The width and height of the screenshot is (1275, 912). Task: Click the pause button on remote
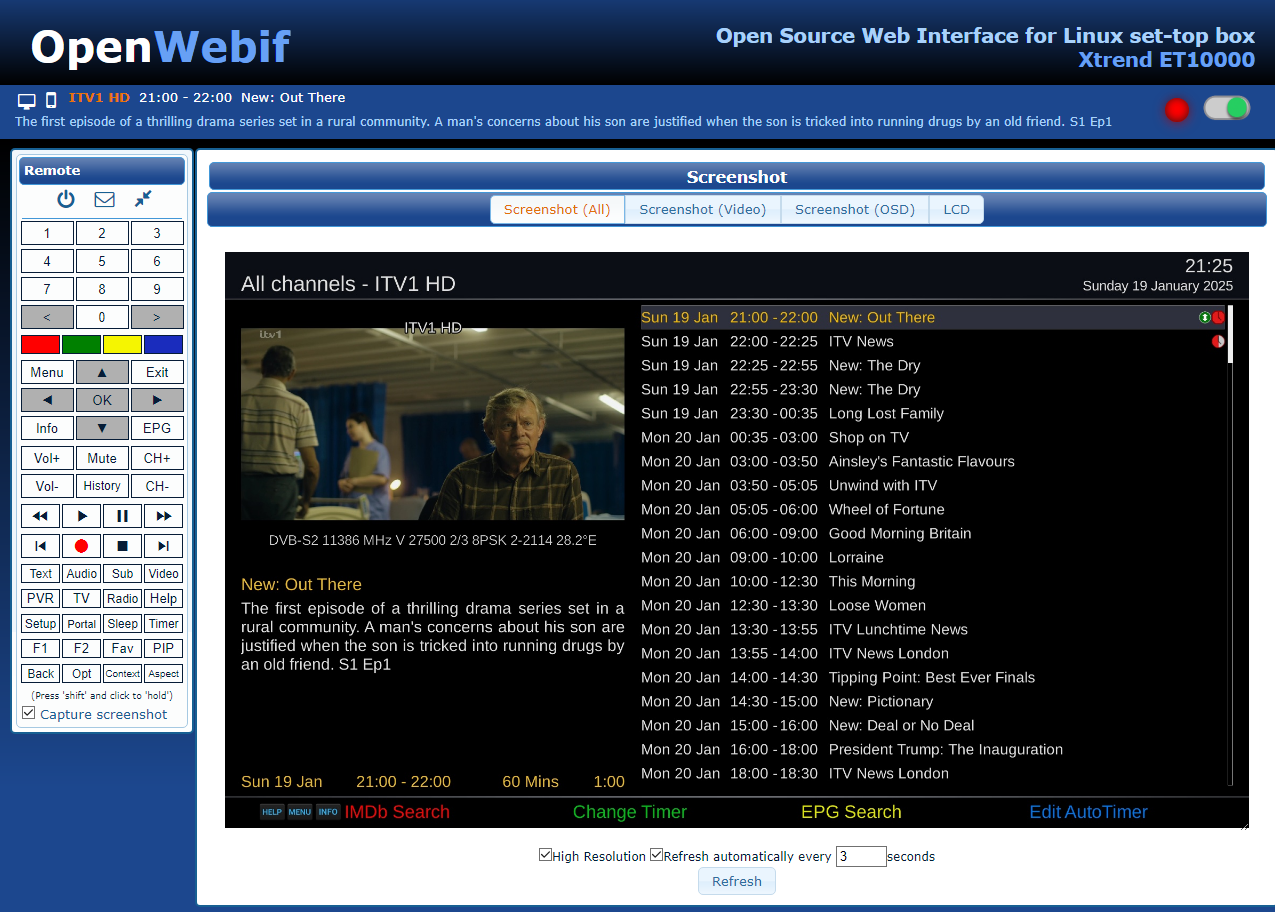[122, 516]
